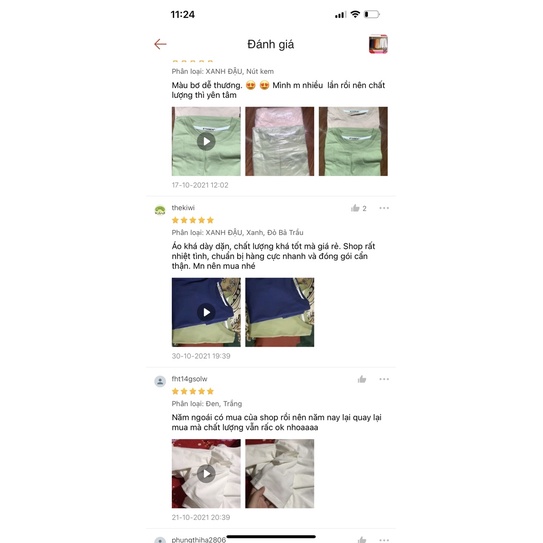543x543 pixels.
Task: Like phungthiha2806's review with thumbs-up
Action: pos(362,540)
